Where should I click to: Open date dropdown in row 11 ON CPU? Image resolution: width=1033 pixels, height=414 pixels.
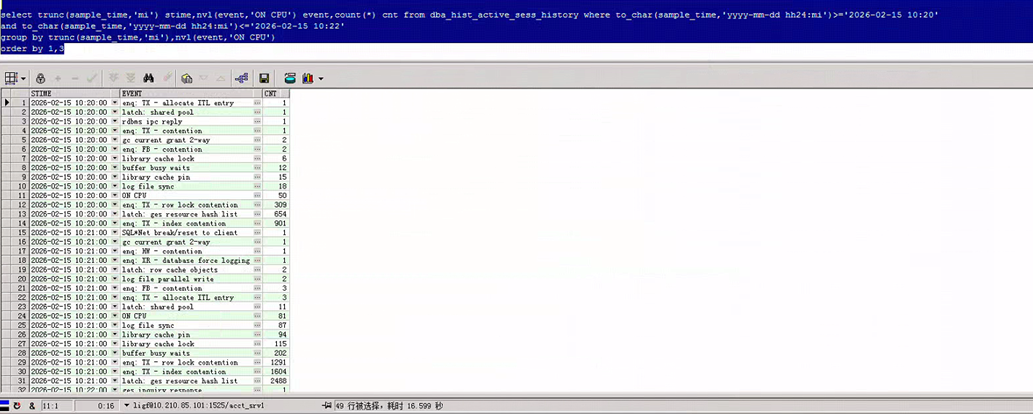pyautogui.click(x=115, y=196)
